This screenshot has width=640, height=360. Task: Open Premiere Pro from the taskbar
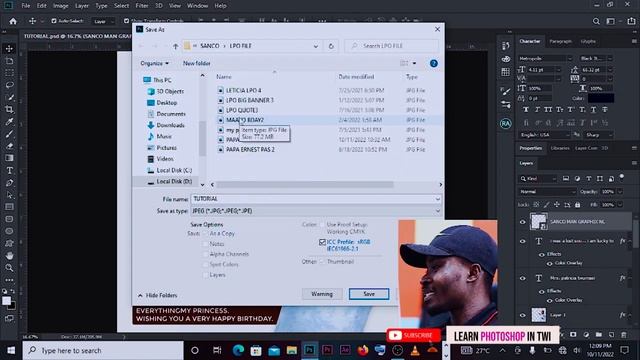coord(327,350)
